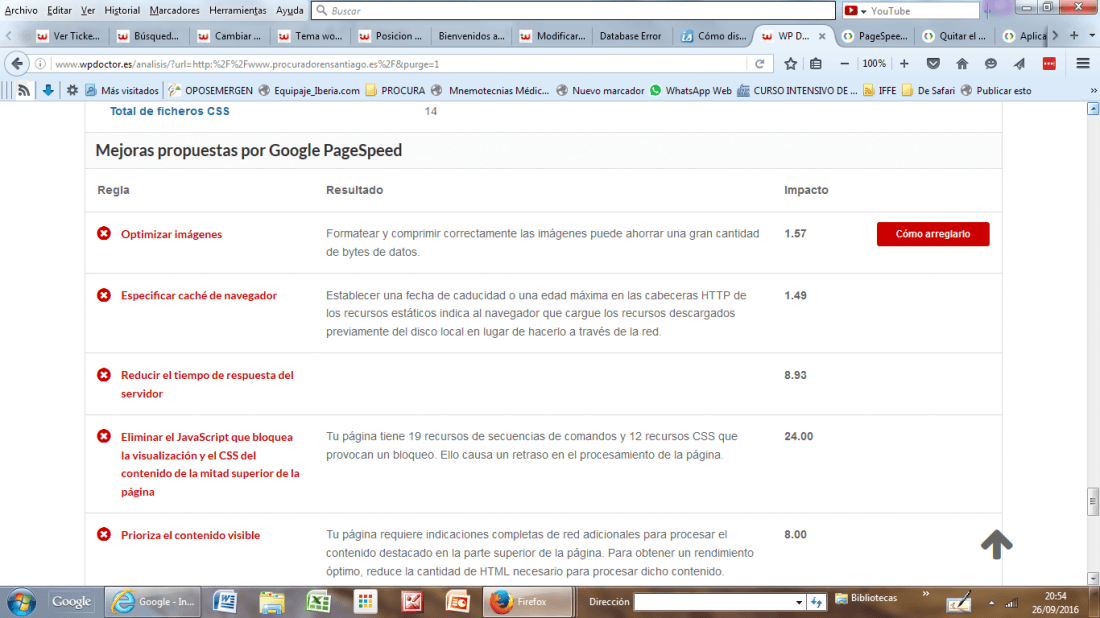Click the scrollbar down arrow

point(1092,579)
